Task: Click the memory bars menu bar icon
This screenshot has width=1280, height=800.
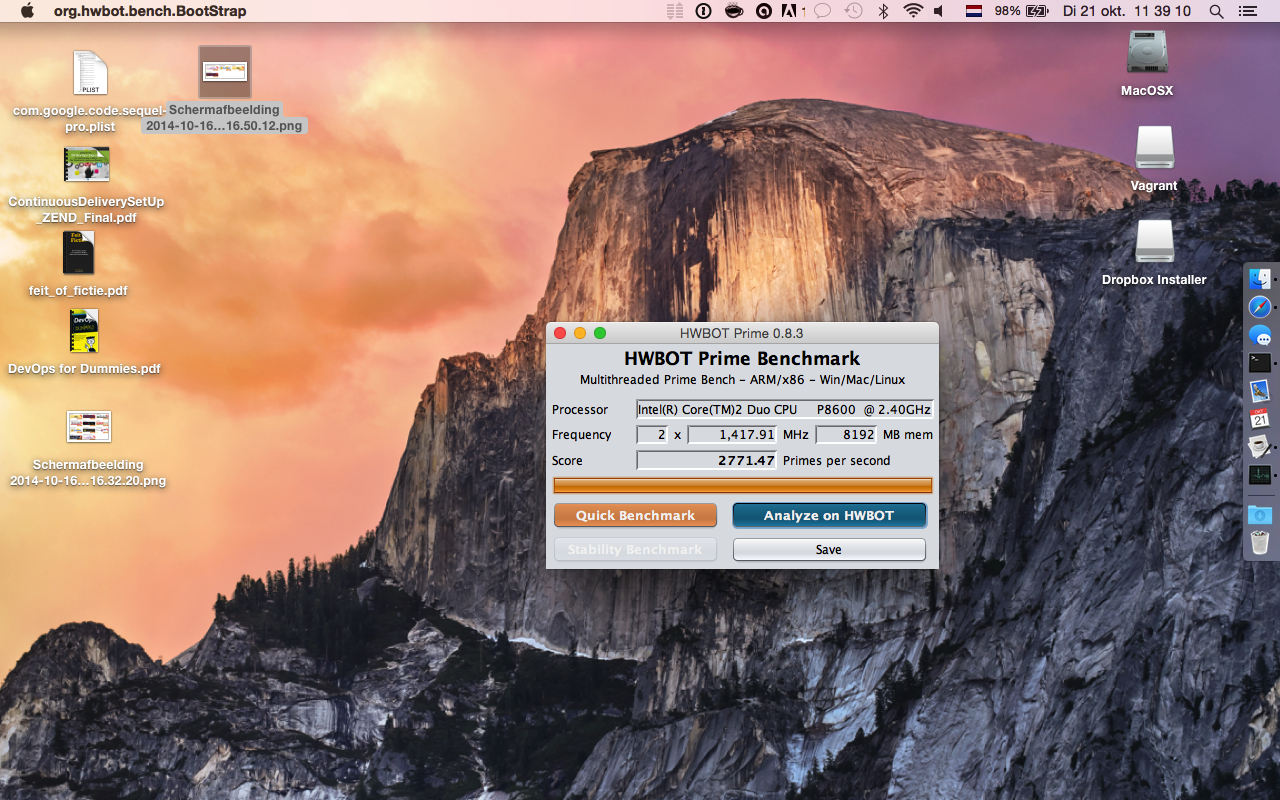Action: pyautogui.click(x=675, y=11)
